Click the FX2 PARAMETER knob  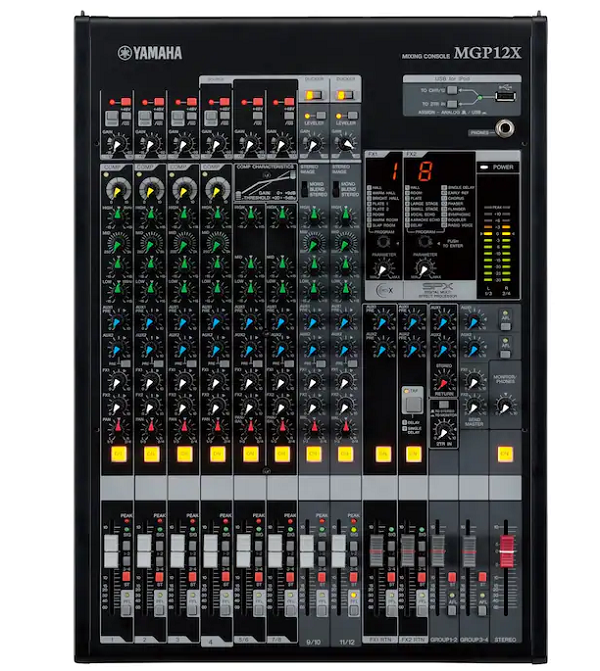tap(424, 269)
